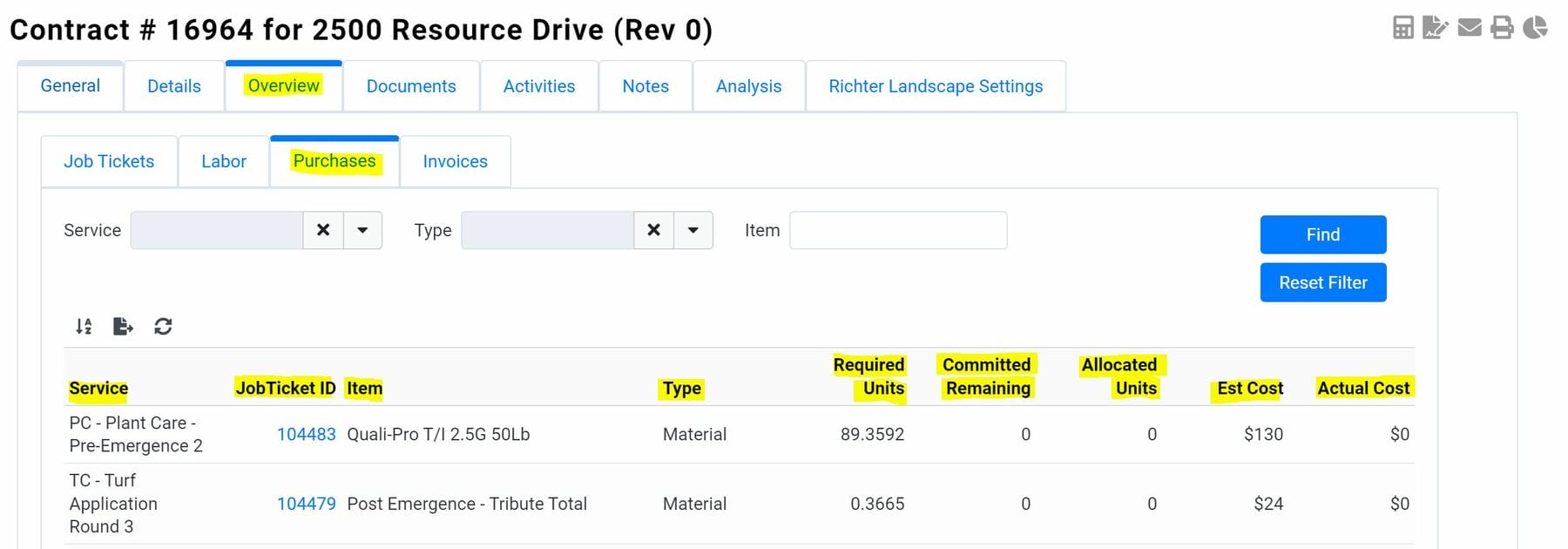Click the Reset Filter button

pos(1322,282)
